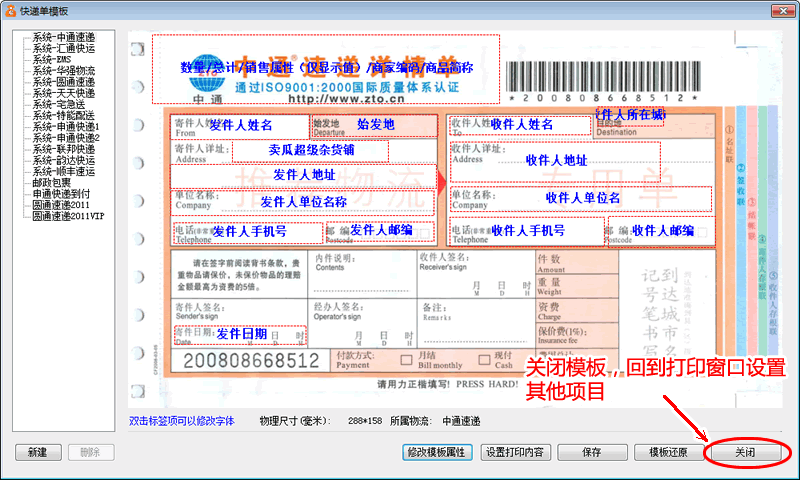
Task: Click the 新建 button
Action: (38, 452)
